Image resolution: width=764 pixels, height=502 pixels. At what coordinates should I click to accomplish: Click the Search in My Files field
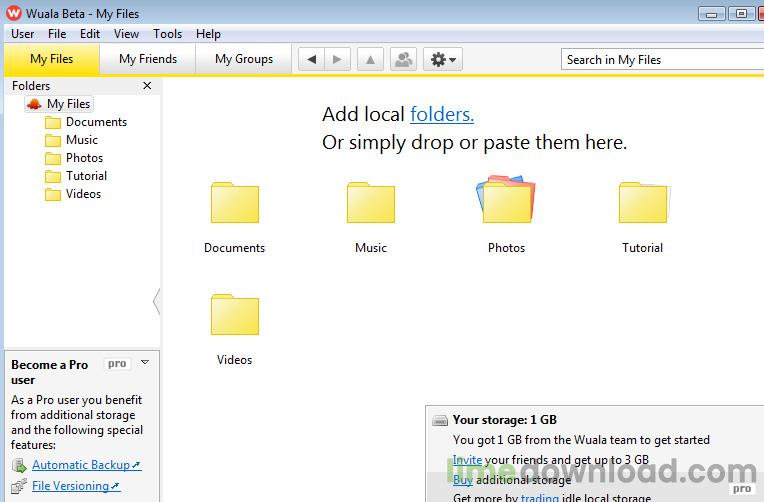[660, 60]
